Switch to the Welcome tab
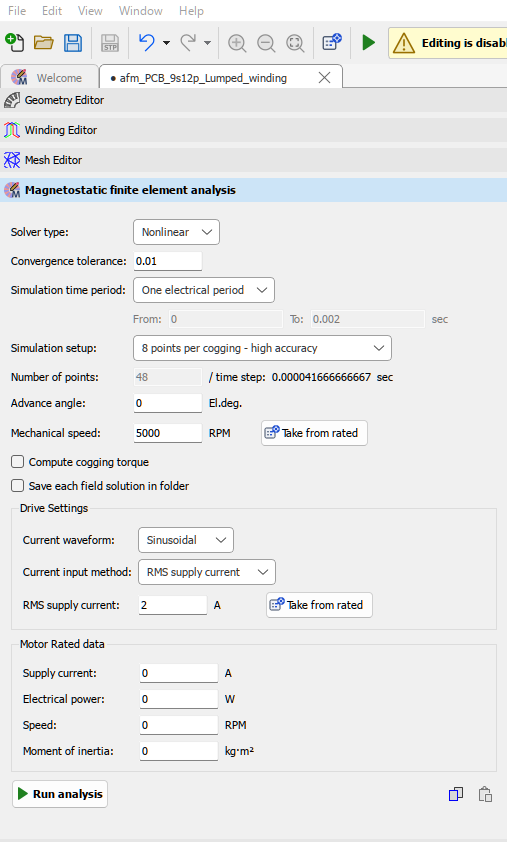 click(49, 78)
